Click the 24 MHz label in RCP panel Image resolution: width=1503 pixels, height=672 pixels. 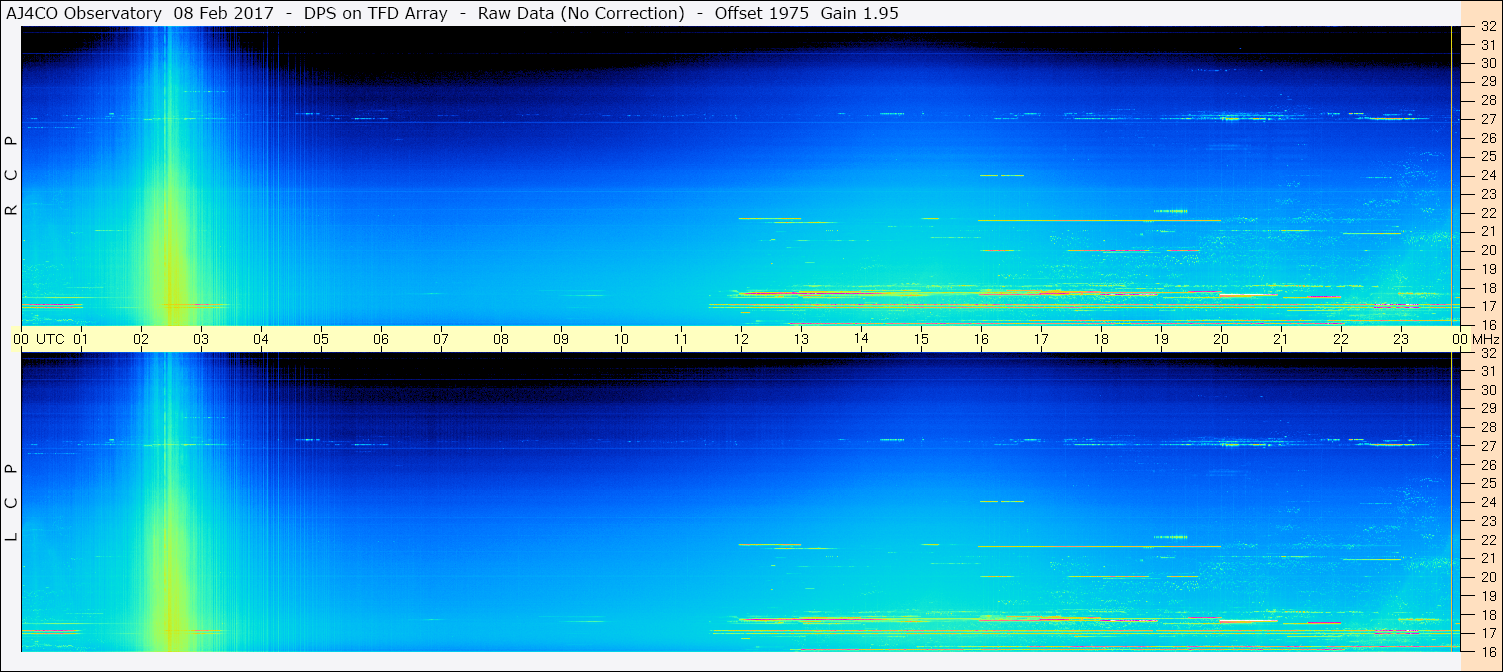1487,175
